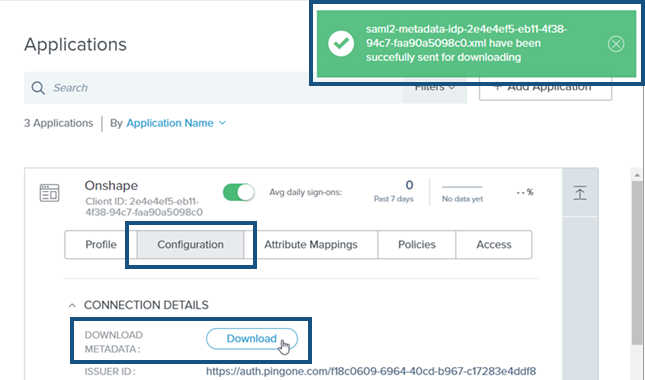Focus the Search applications field
This screenshot has height=380, width=645.
point(213,88)
